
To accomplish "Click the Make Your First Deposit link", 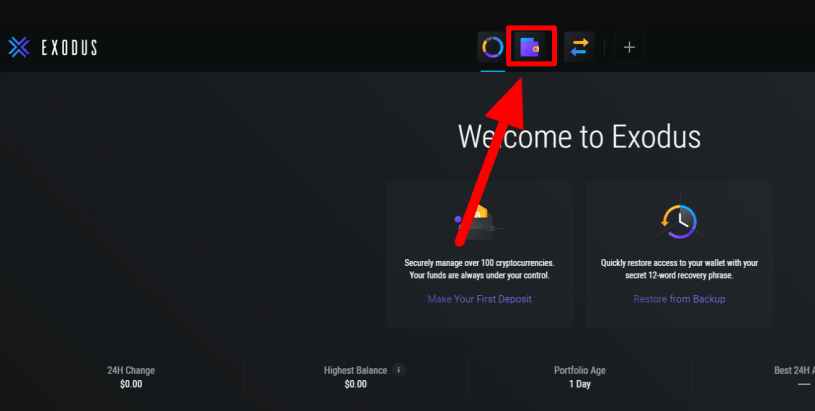I will [479, 299].
